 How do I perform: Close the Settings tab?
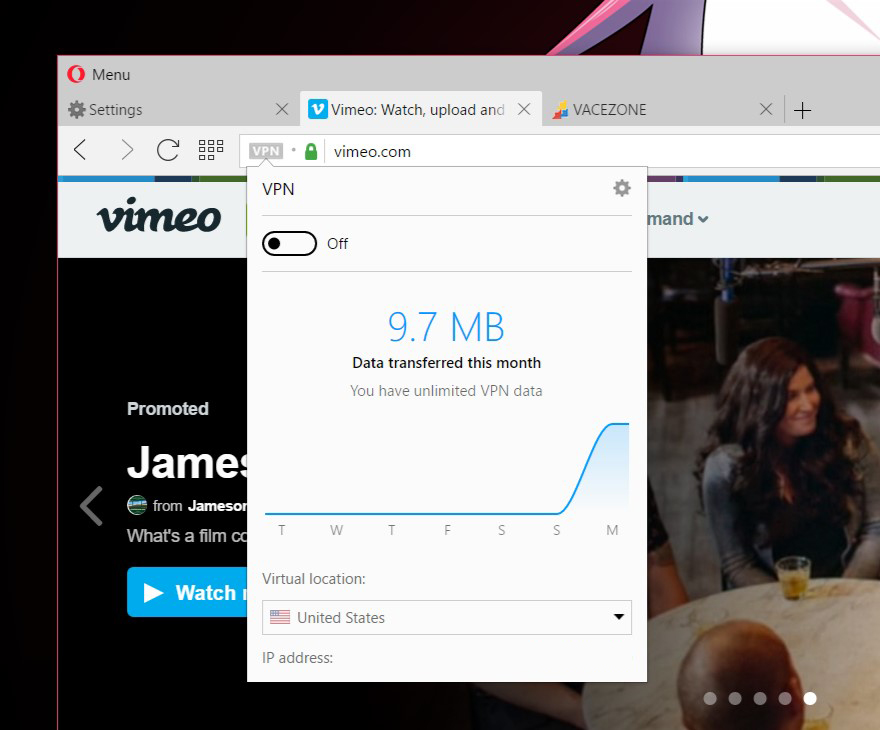pos(282,109)
